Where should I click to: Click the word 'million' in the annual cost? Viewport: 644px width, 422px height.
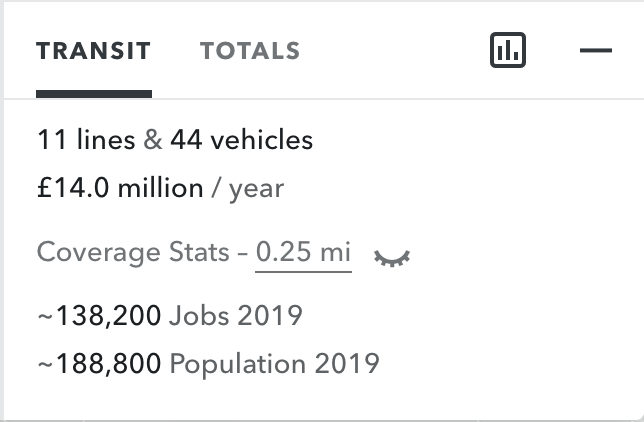160,188
